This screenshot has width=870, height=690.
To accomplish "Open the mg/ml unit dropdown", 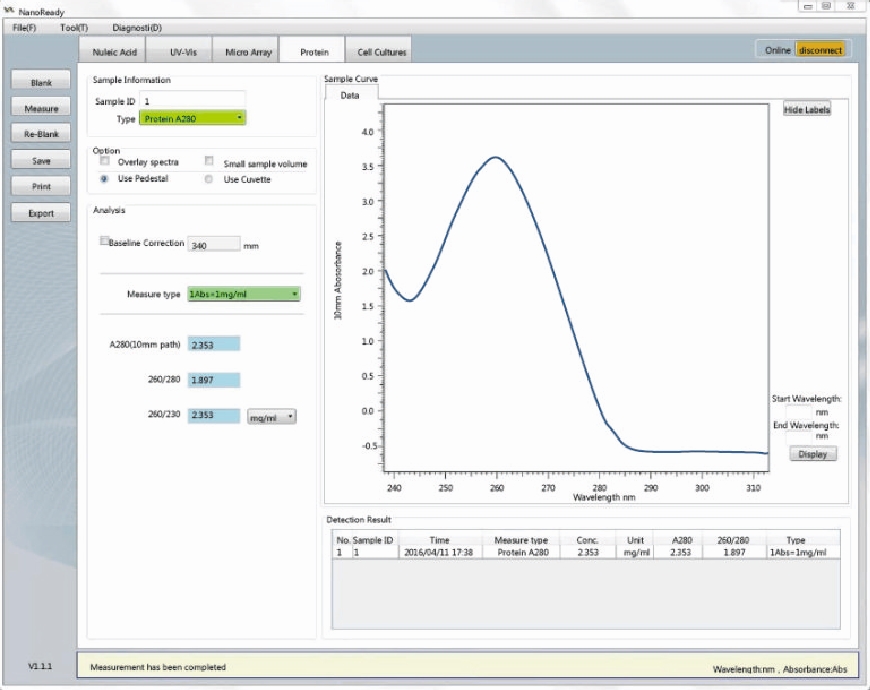I will (271, 417).
